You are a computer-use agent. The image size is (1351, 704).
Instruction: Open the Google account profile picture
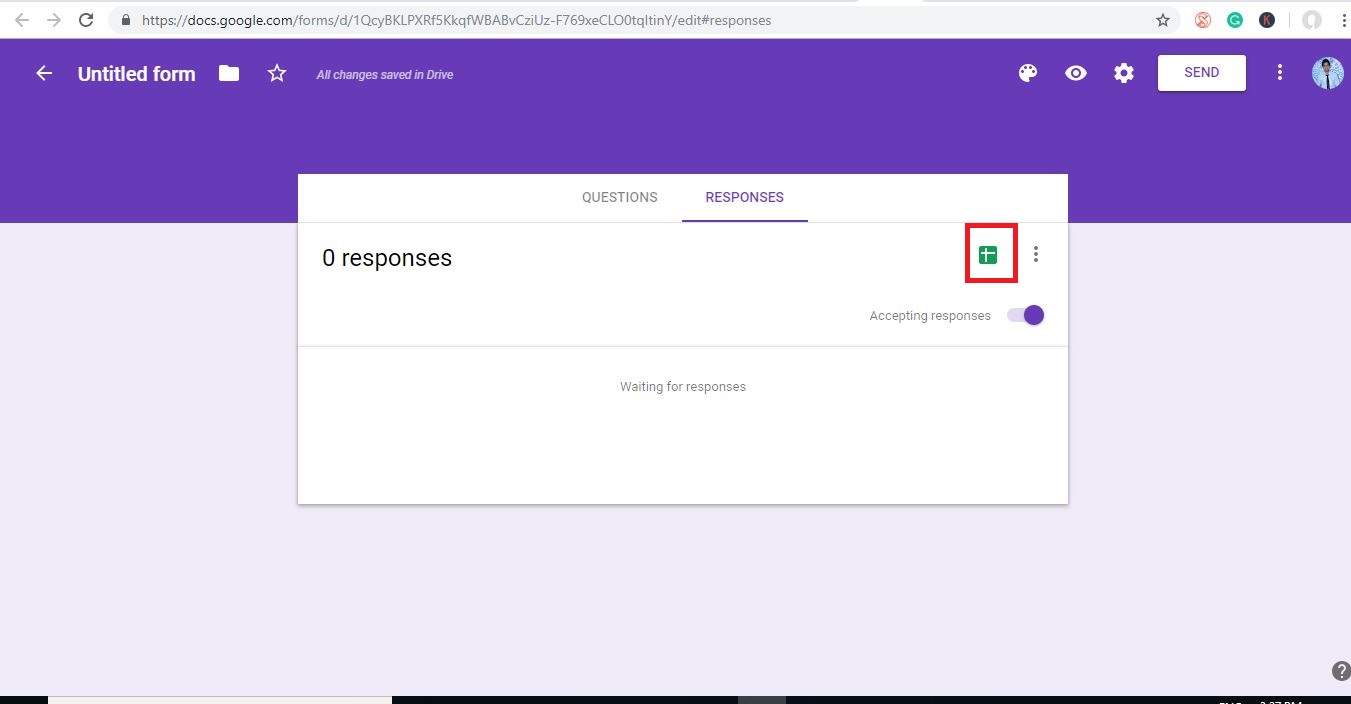point(1327,73)
